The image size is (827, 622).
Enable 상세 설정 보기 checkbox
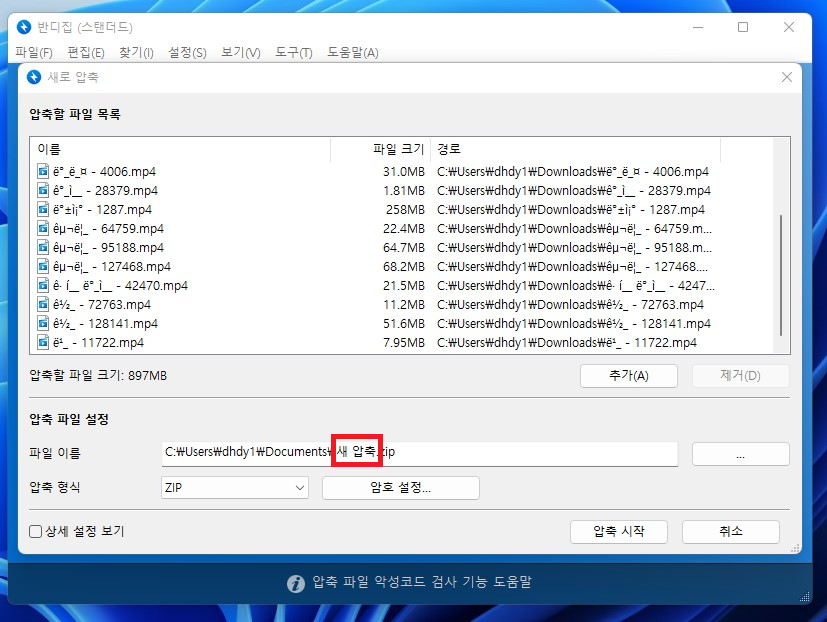35,531
